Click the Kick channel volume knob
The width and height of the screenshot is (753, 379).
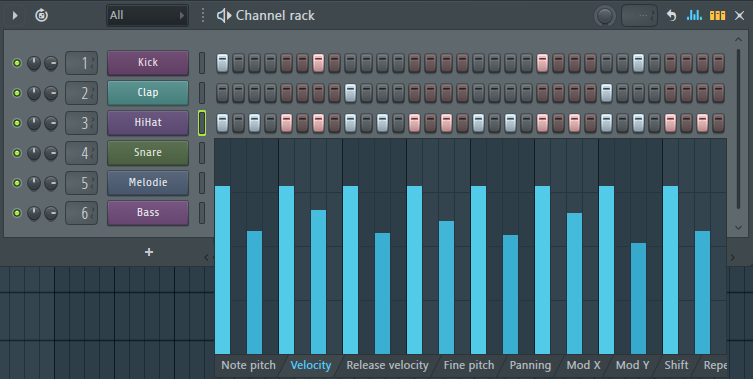click(x=51, y=63)
